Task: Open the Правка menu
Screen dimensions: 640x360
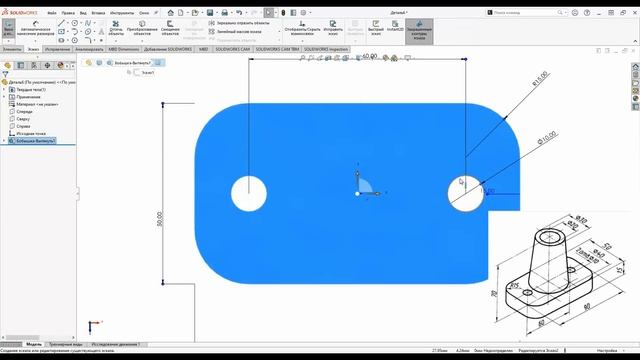Action: (68, 13)
